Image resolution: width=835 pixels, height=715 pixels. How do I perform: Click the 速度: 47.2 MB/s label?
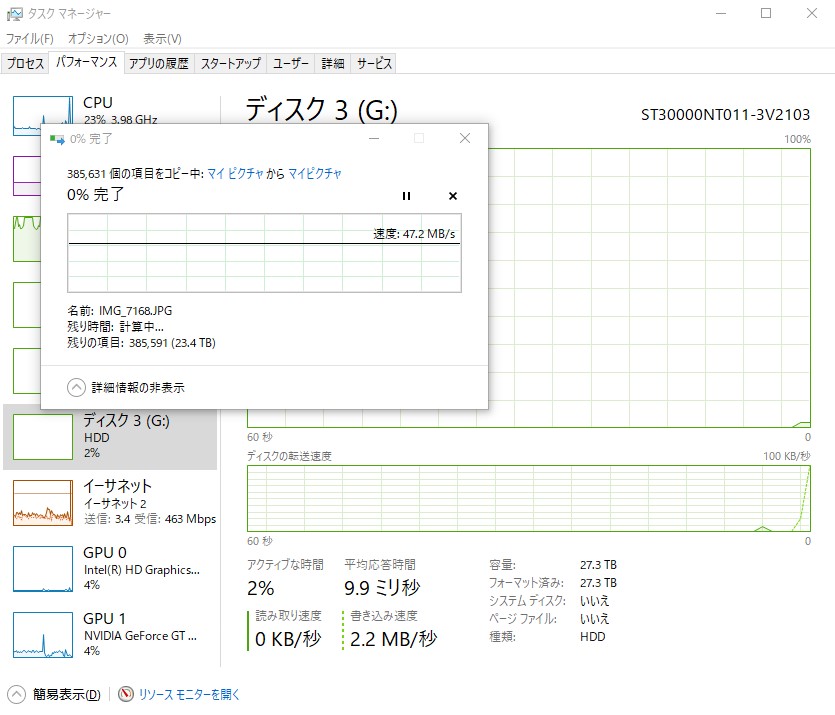[x=414, y=234]
